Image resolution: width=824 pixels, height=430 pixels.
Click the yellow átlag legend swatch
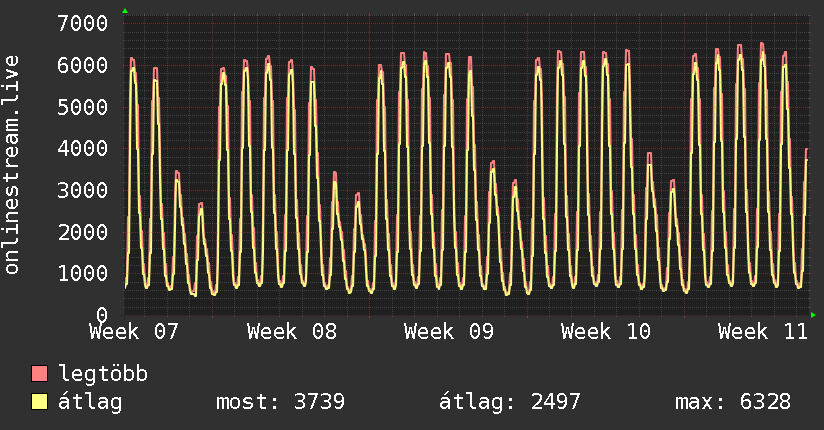39,402
